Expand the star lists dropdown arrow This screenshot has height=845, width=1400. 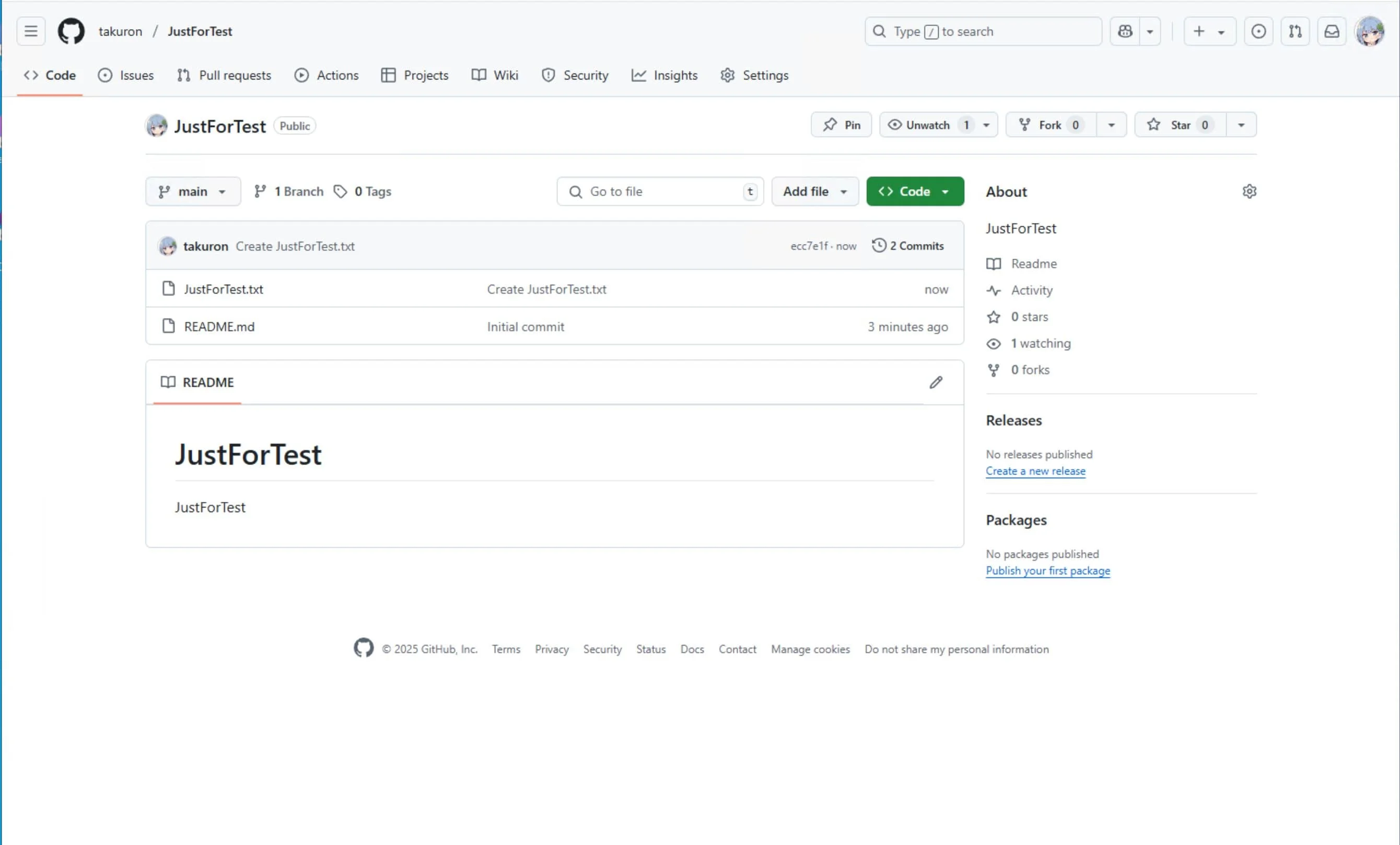pos(1242,125)
